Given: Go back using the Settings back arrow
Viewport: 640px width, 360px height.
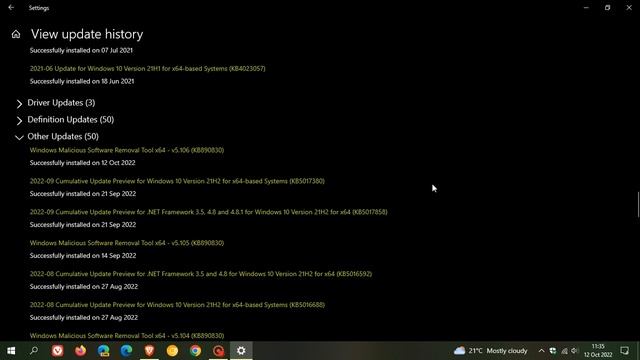Looking at the screenshot, I should (11, 7).
